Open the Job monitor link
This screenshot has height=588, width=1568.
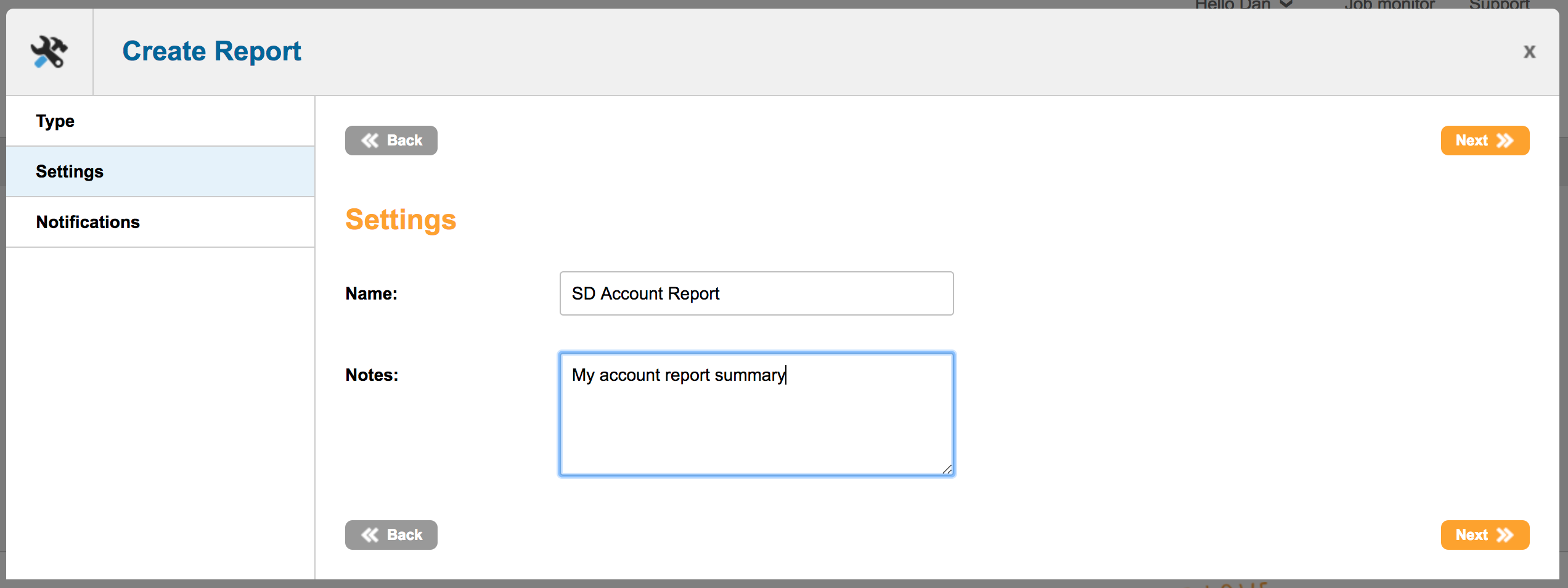point(1389,5)
